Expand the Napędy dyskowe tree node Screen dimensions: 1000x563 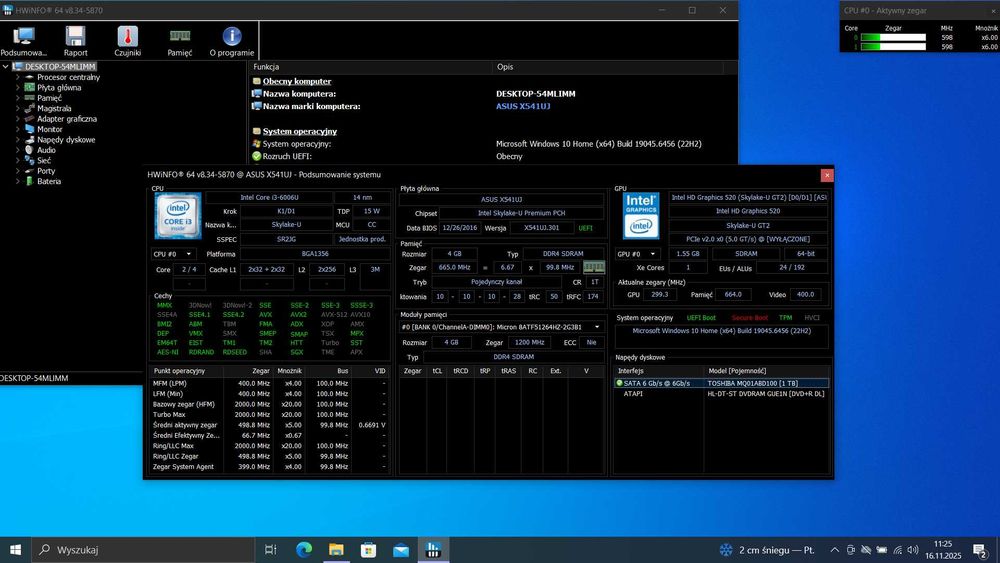point(17,140)
